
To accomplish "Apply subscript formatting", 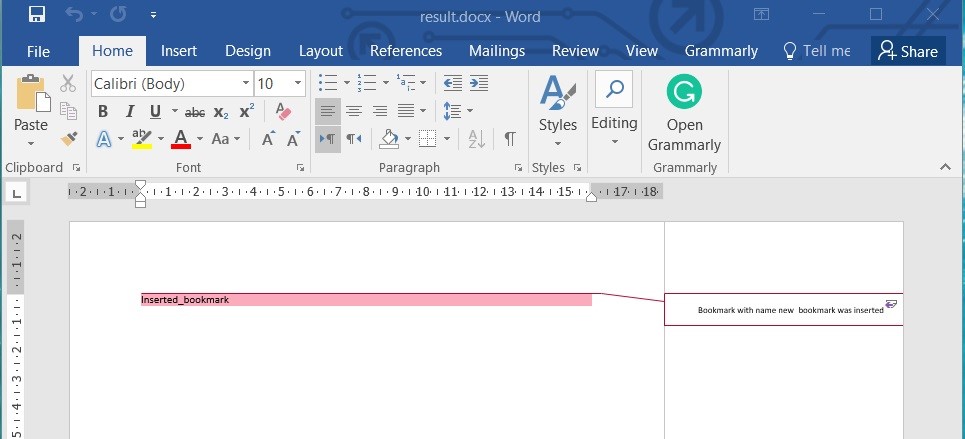I will 221,112.
